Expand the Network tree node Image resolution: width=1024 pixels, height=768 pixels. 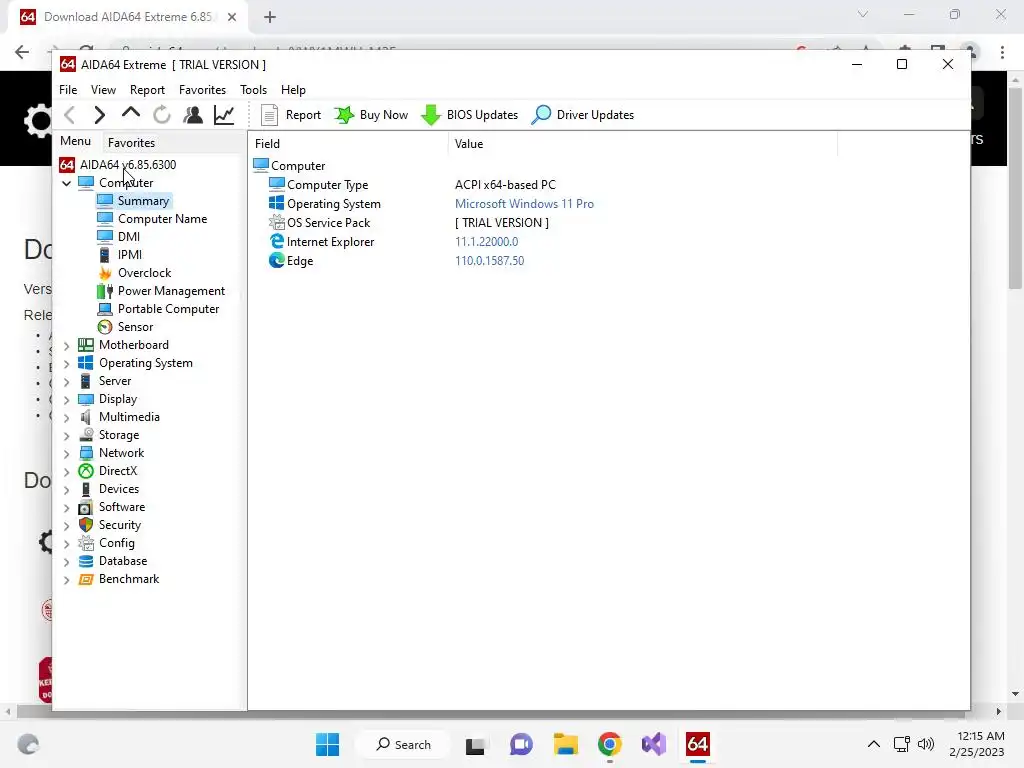pyautogui.click(x=67, y=453)
